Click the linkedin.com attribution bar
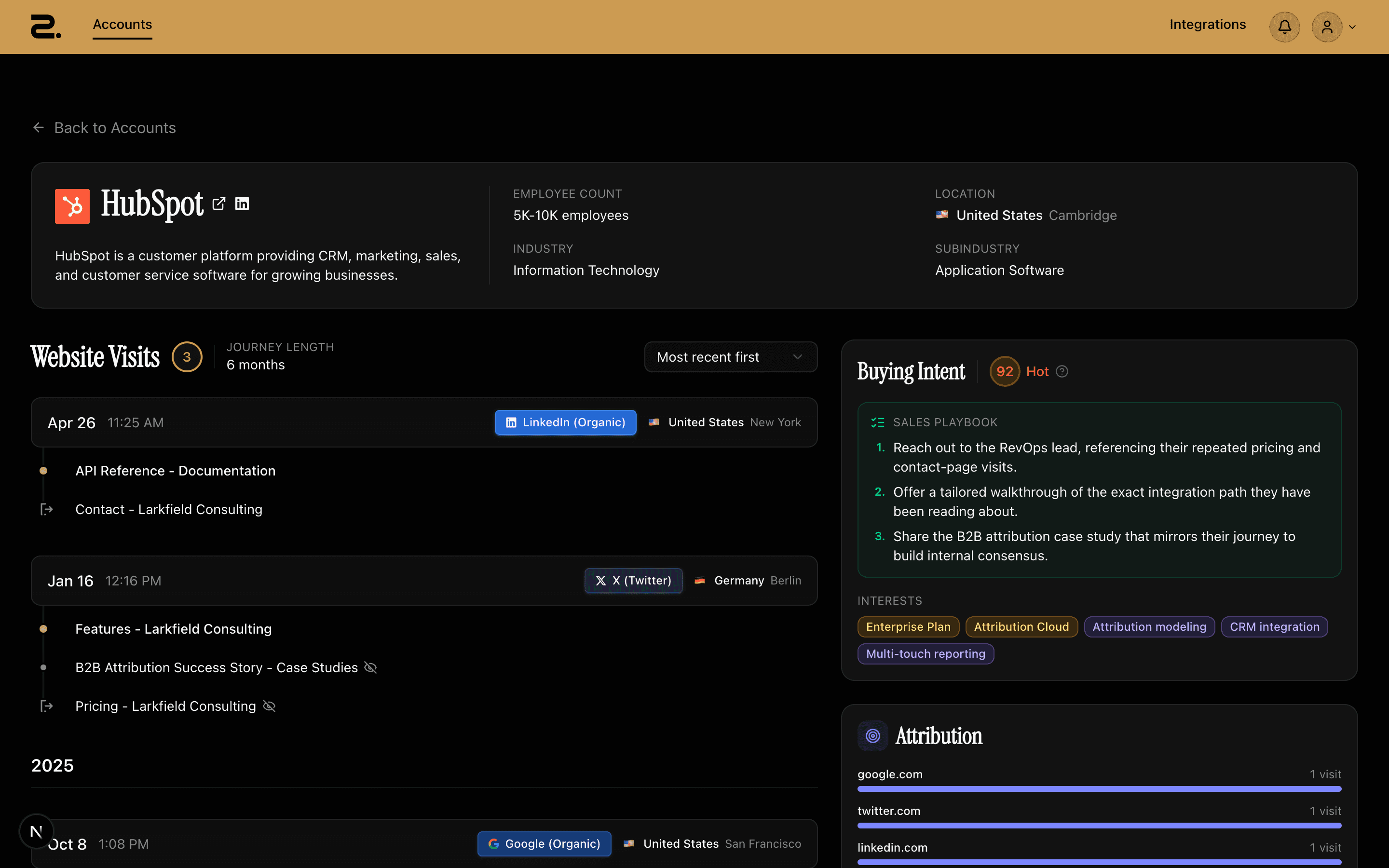 1099,862
